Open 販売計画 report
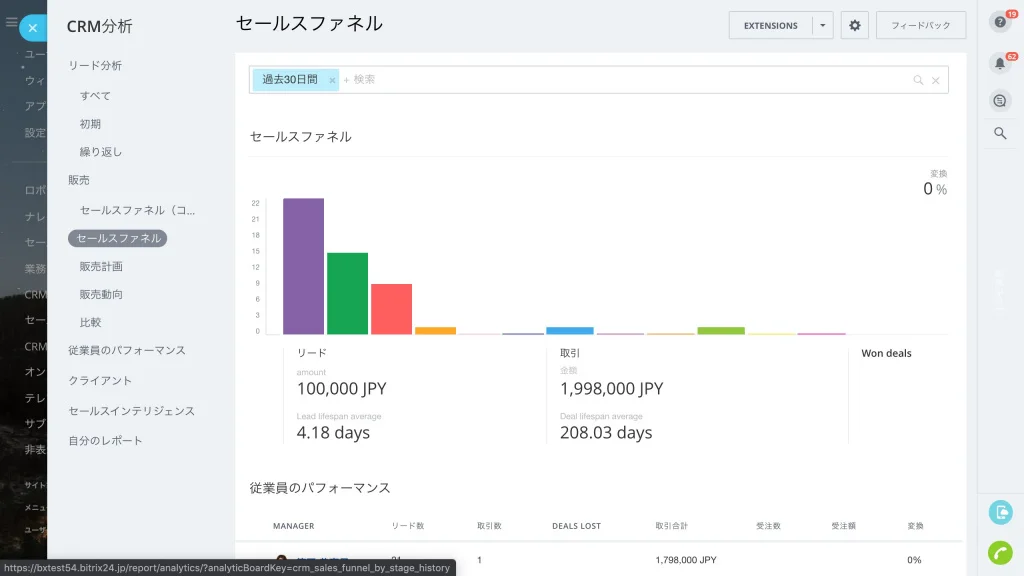Screen dimensions: 1024x576 (101, 266)
